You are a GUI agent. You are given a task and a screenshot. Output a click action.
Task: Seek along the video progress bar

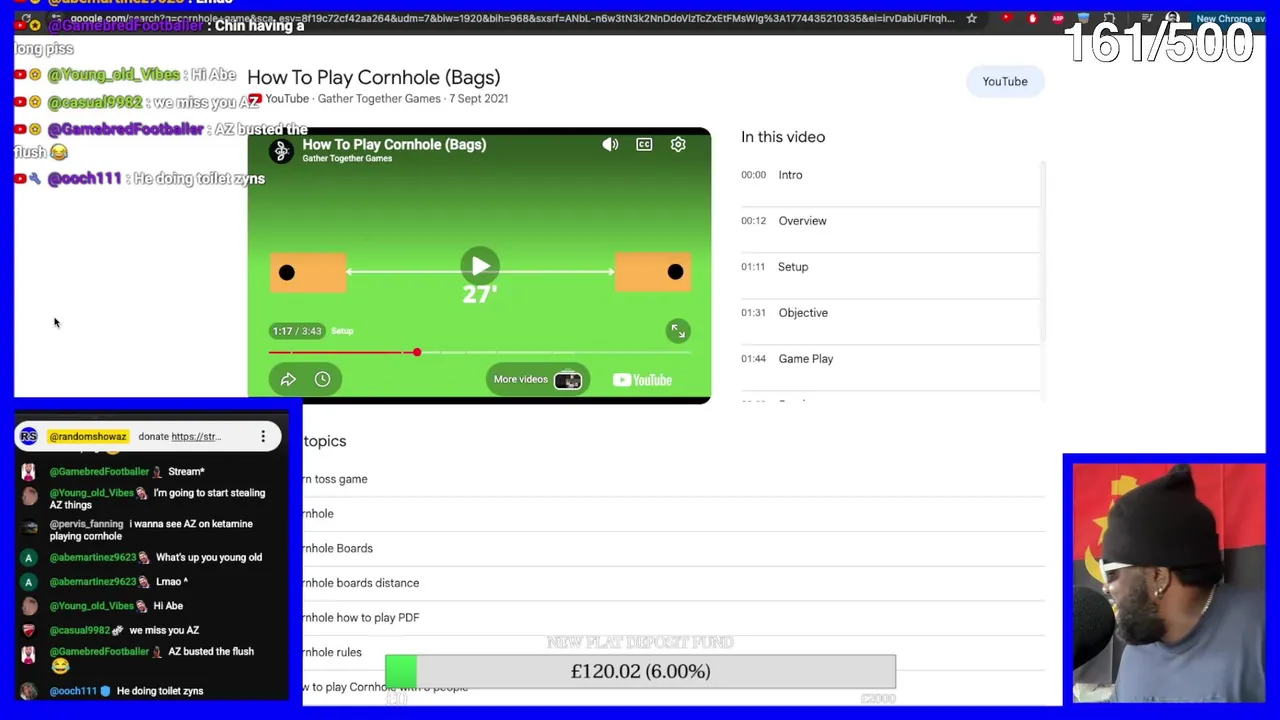pyautogui.click(x=479, y=352)
